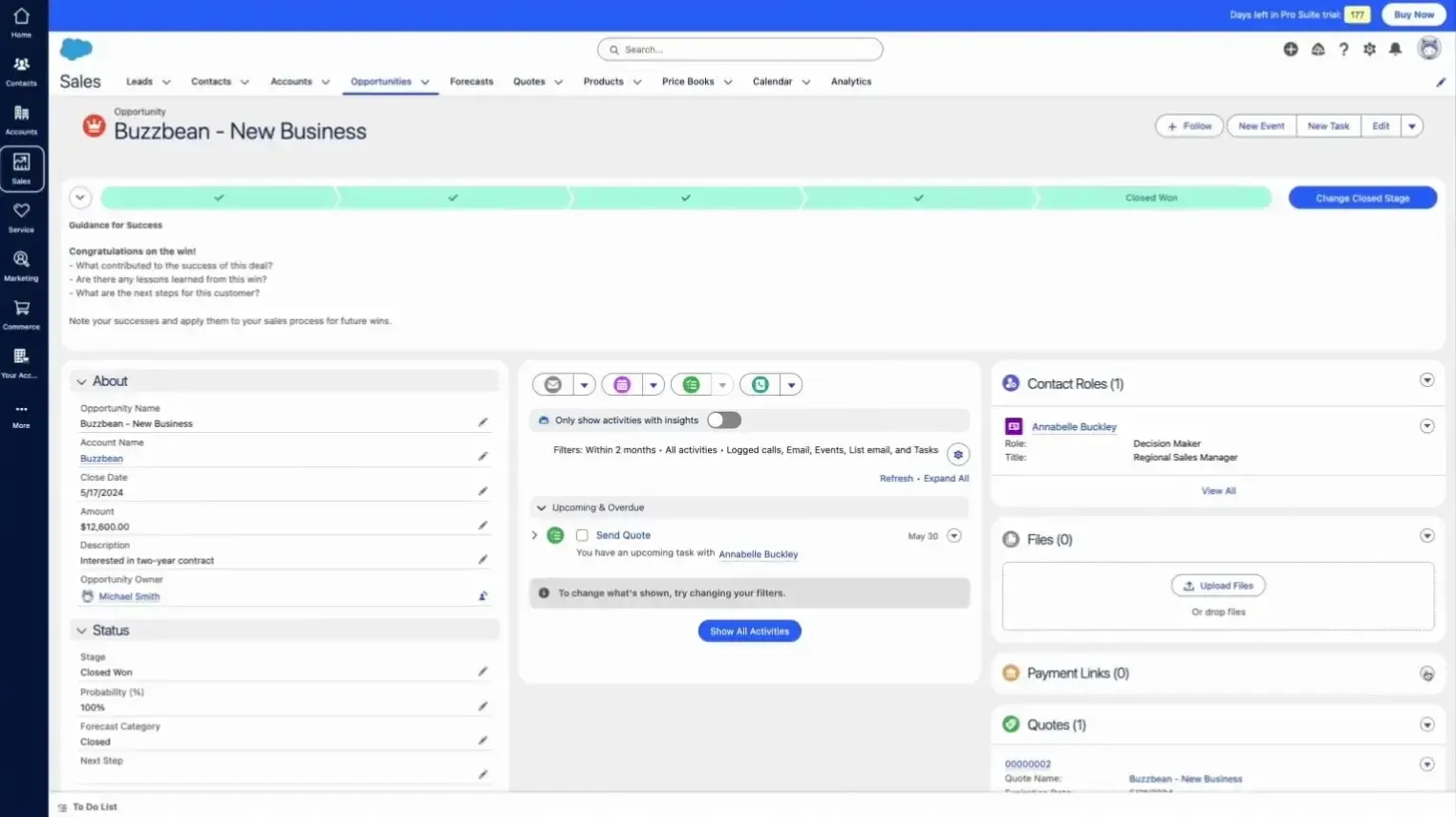Open the Home icon in the left sidebar
Viewport: 1456px width, 817px height.
21,22
